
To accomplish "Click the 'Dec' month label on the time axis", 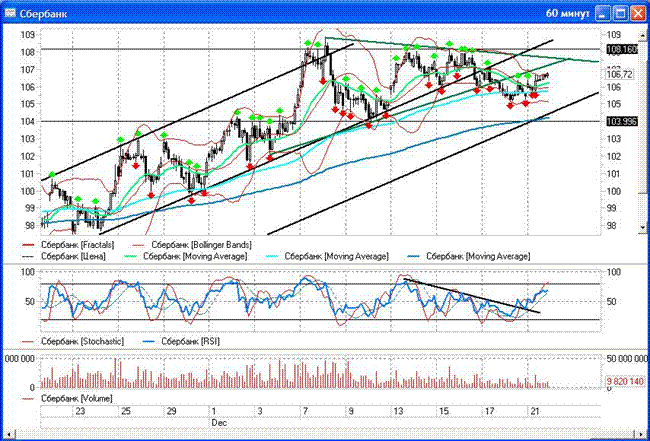I will pyautogui.click(x=218, y=423).
